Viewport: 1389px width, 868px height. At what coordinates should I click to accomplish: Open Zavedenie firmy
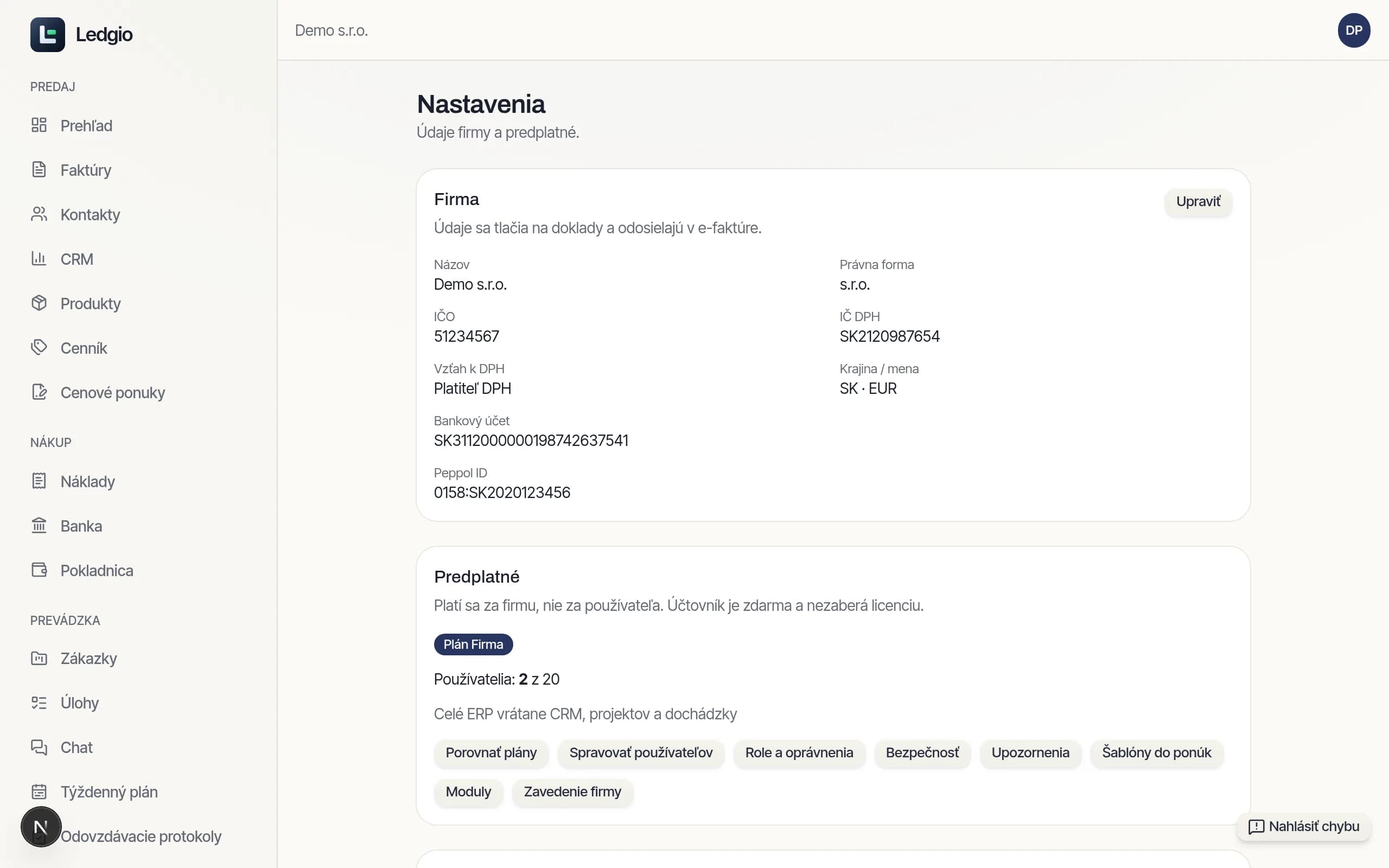(x=572, y=792)
